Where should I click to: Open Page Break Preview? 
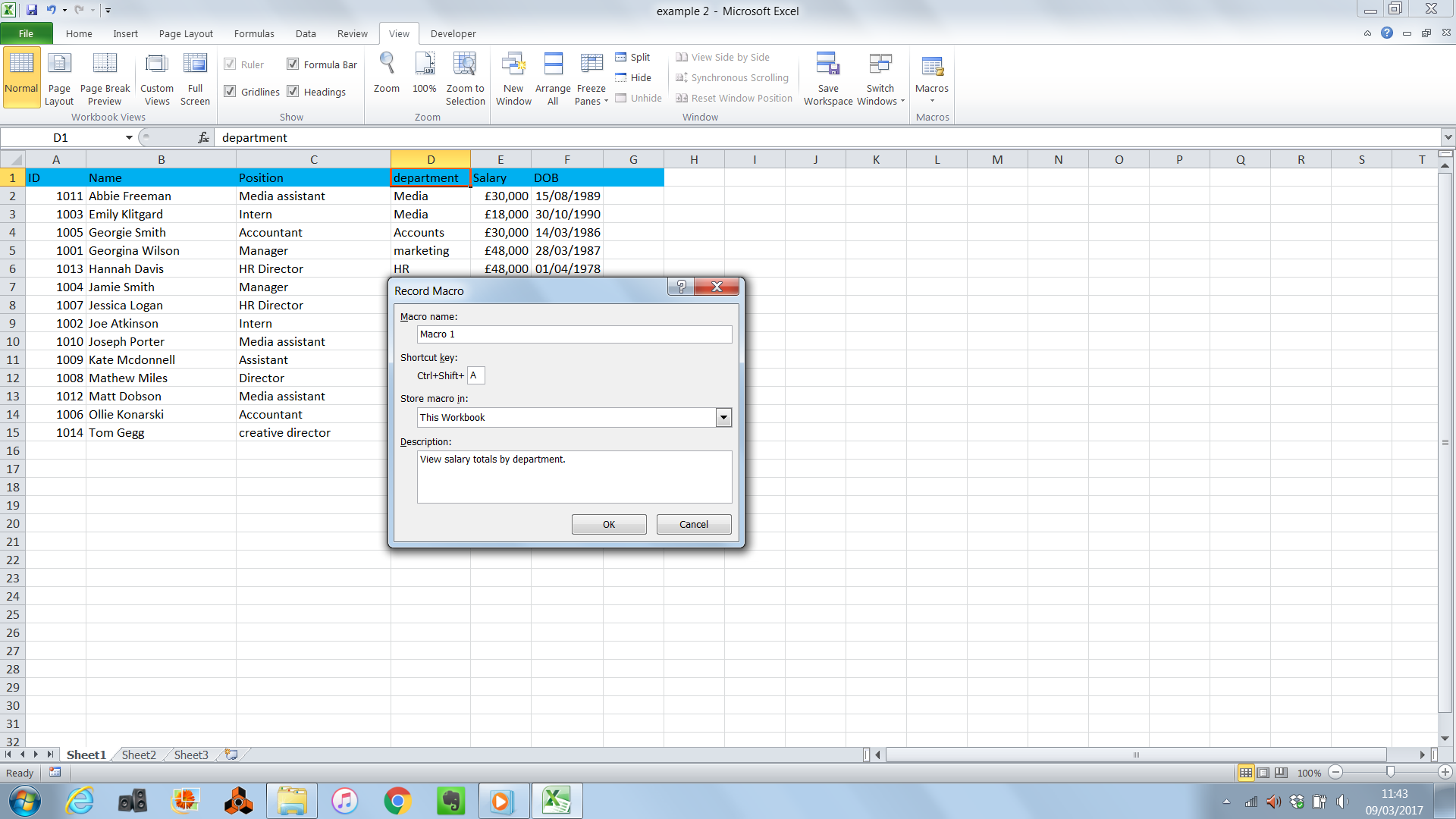105,79
